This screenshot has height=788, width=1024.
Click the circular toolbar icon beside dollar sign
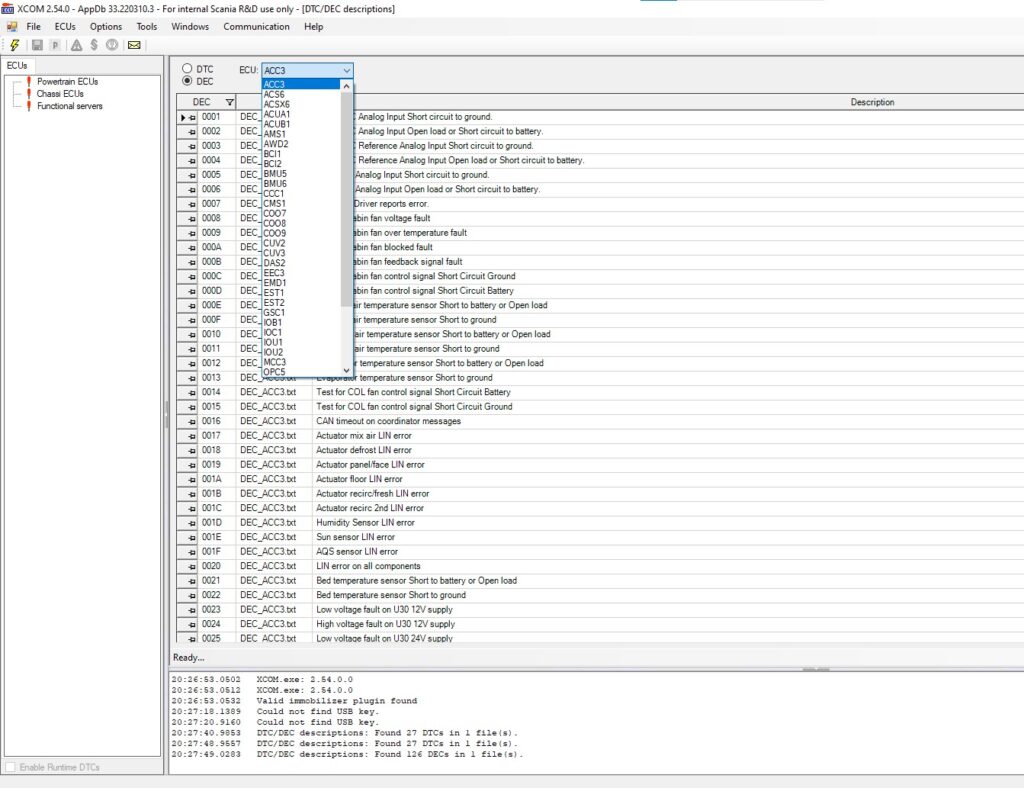112,44
